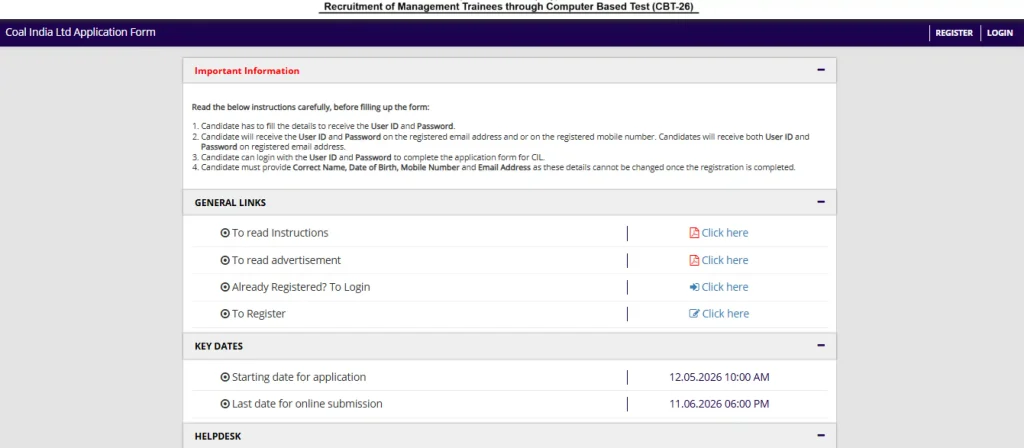This screenshot has width=1024, height=448.
Task: Click the PDF icon for read advertisement
Action: pyautogui.click(x=694, y=260)
